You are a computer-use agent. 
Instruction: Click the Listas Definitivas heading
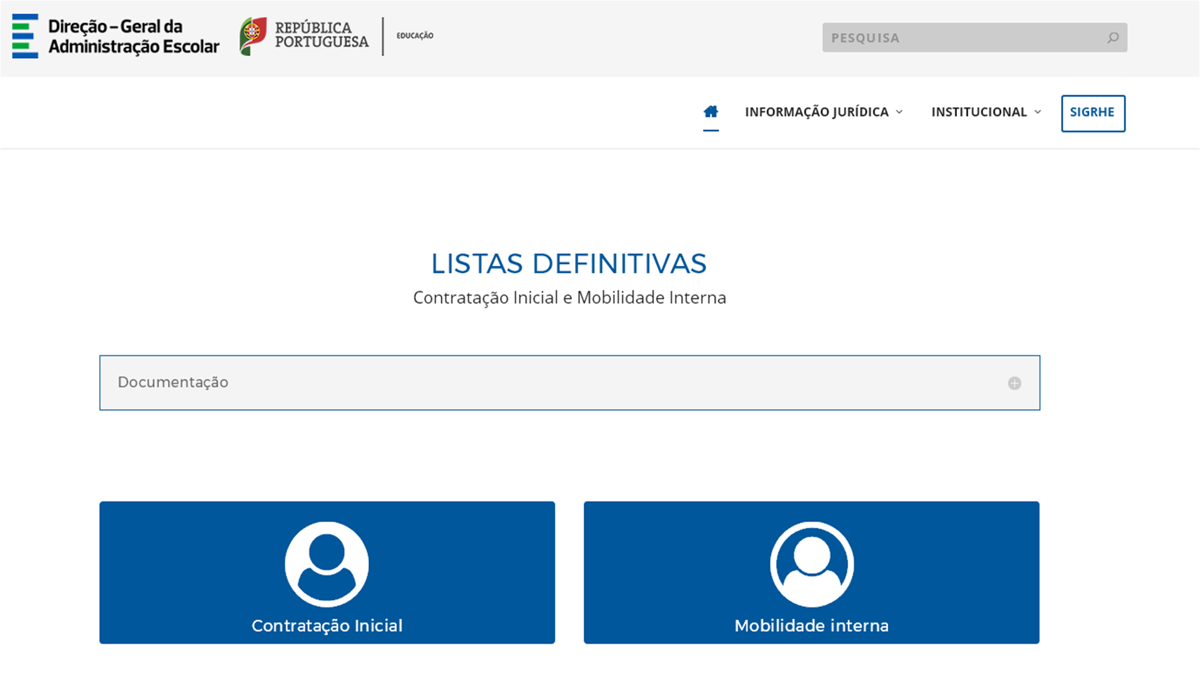point(569,264)
